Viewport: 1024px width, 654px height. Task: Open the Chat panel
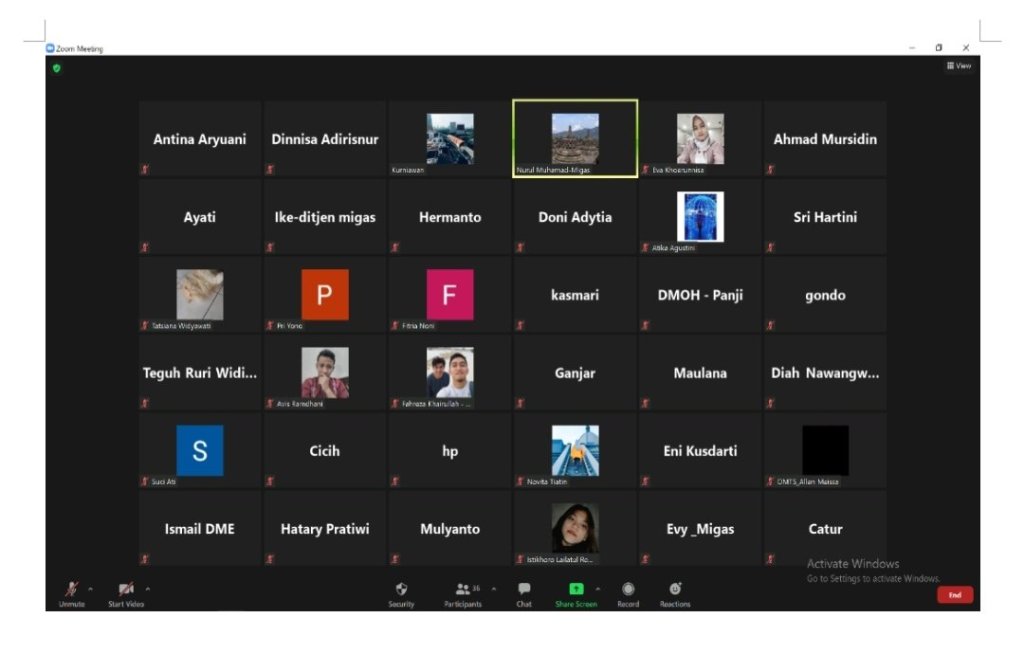point(524,590)
